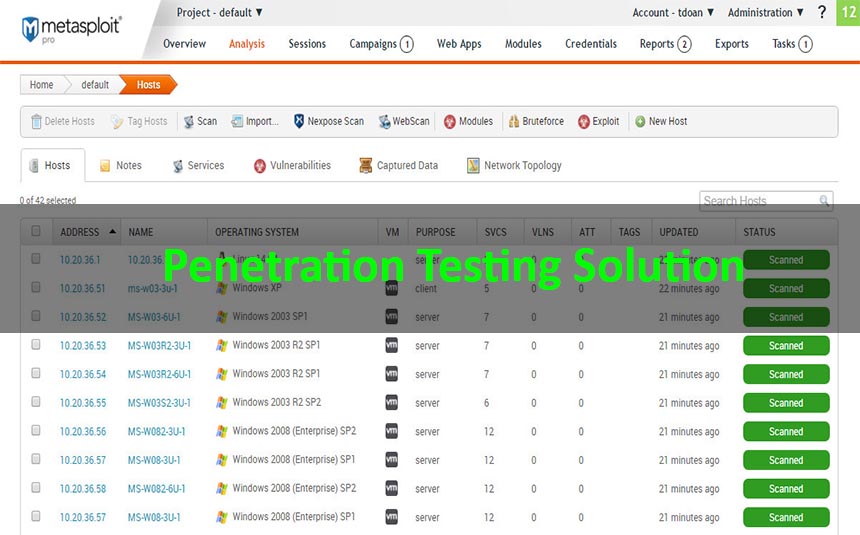This screenshot has width=860, height=535.
Task: Switch to the Network Topology tab
Action: click(514, 165)
